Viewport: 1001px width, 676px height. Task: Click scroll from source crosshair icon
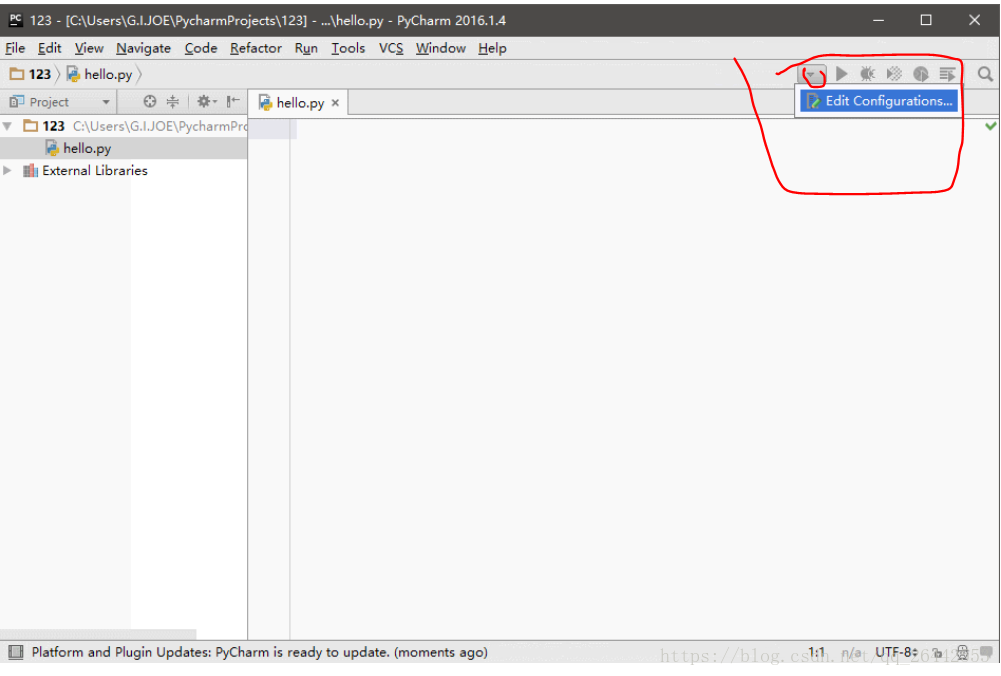click(x=149, y=101)
